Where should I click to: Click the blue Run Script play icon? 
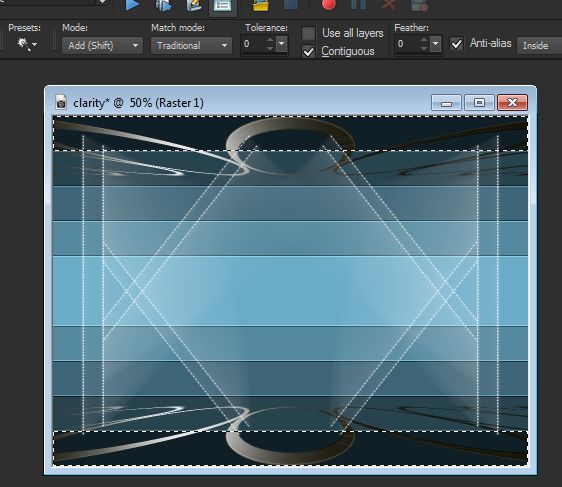point(132,5)
